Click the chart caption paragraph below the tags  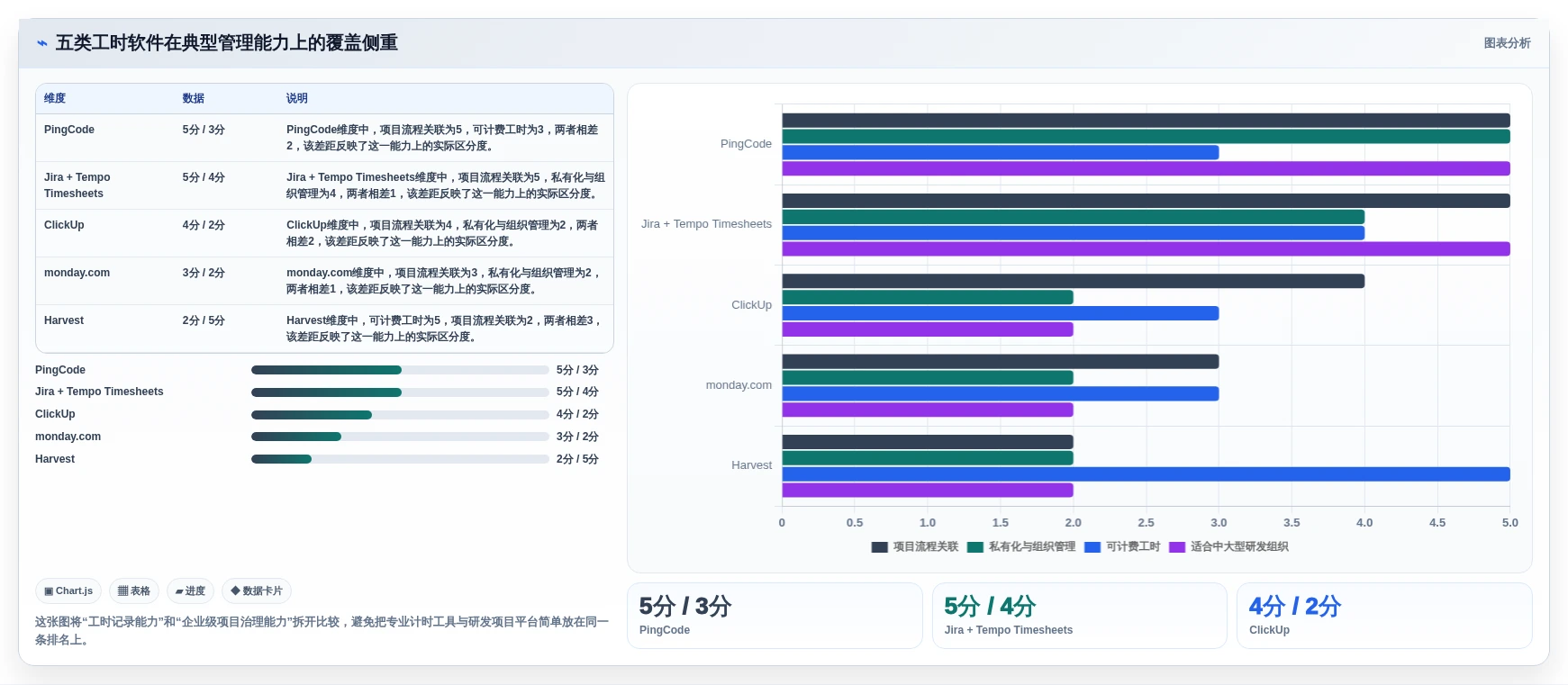tap(322, 631)
